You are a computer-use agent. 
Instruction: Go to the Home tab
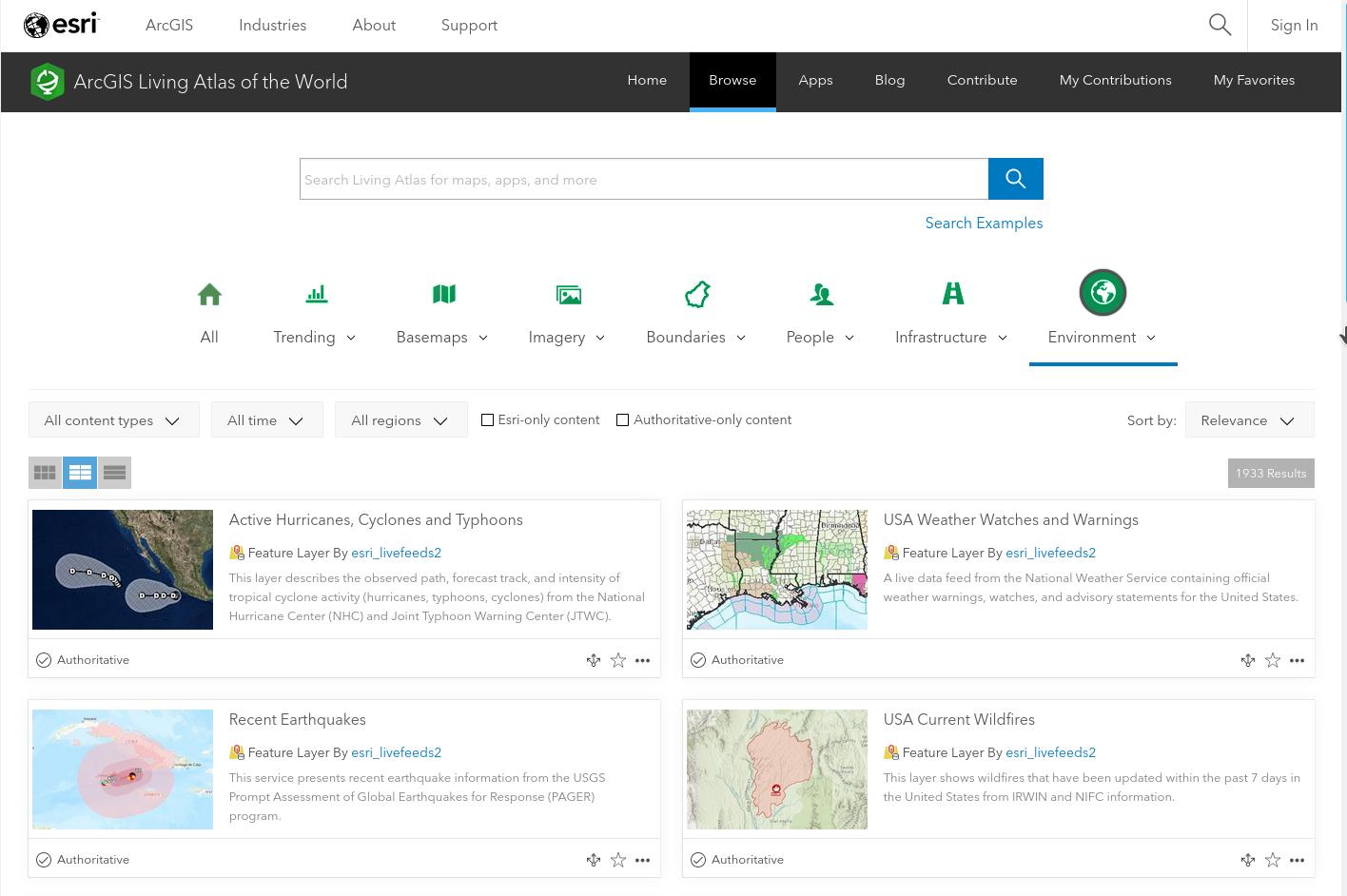tap(647, 81)
